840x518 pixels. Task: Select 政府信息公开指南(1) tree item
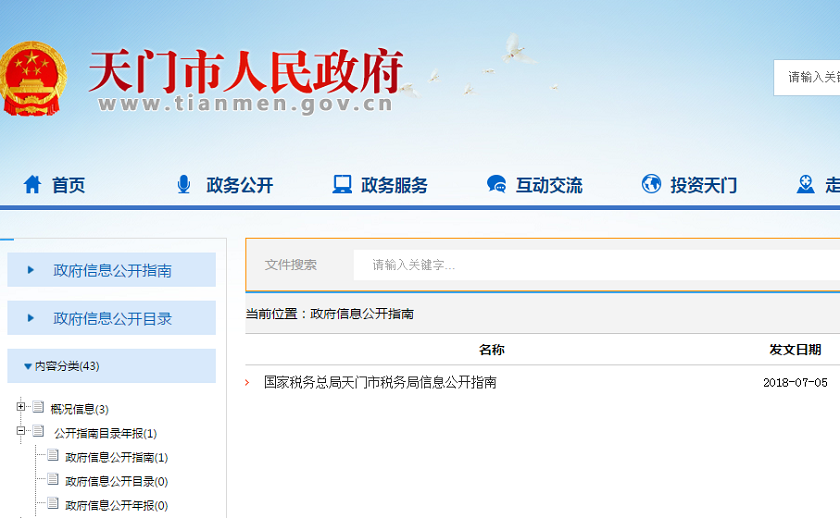point(116,457)
